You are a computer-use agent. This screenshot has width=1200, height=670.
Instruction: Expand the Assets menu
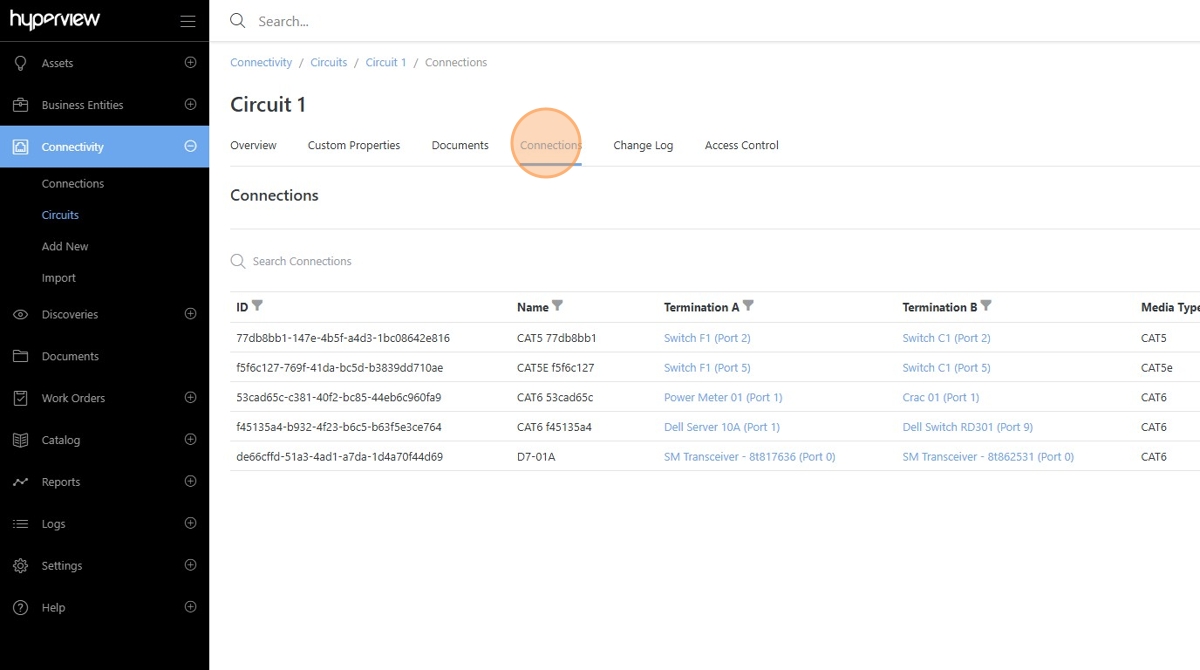click(190, 63)
